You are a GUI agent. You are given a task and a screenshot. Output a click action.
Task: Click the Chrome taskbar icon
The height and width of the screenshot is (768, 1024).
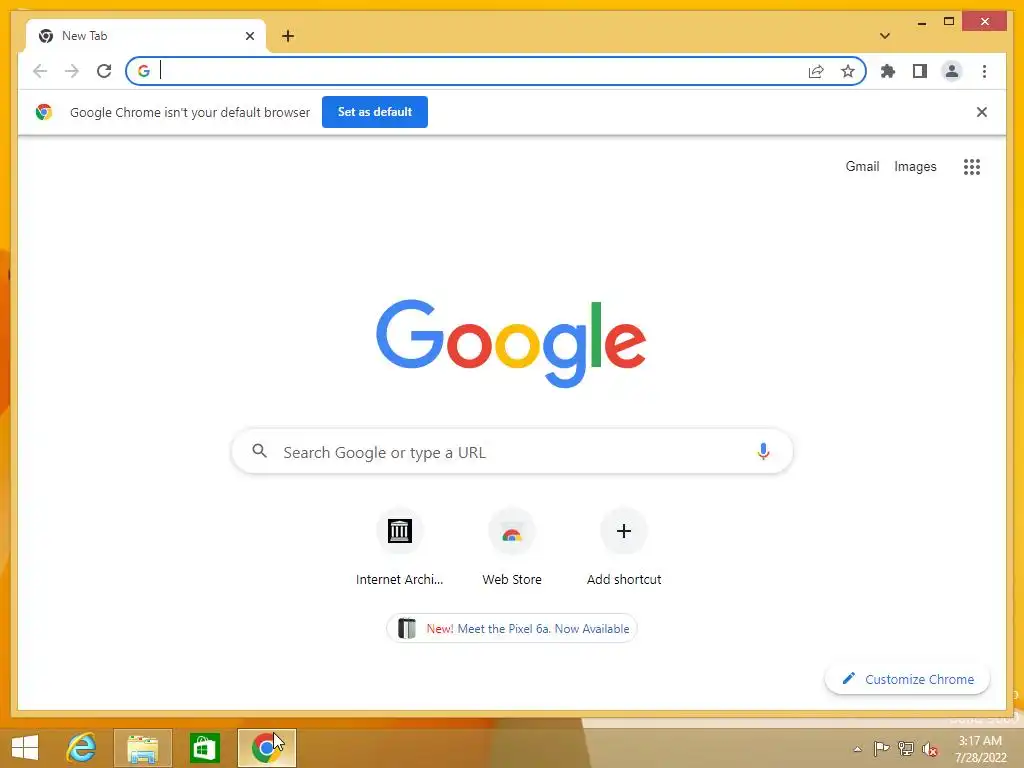click(x=266, y=748)
